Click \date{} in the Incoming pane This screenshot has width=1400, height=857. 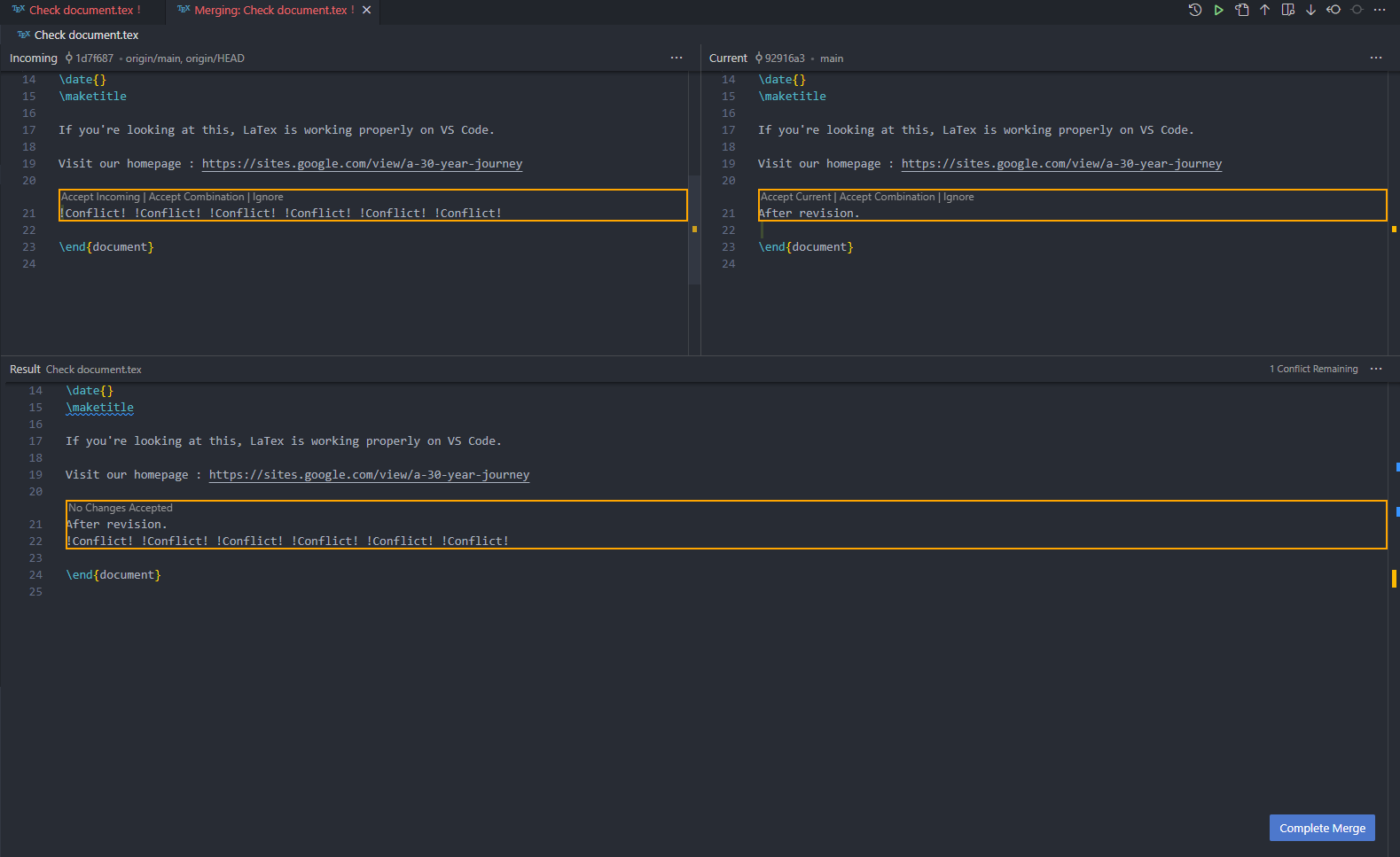point(82,80)
